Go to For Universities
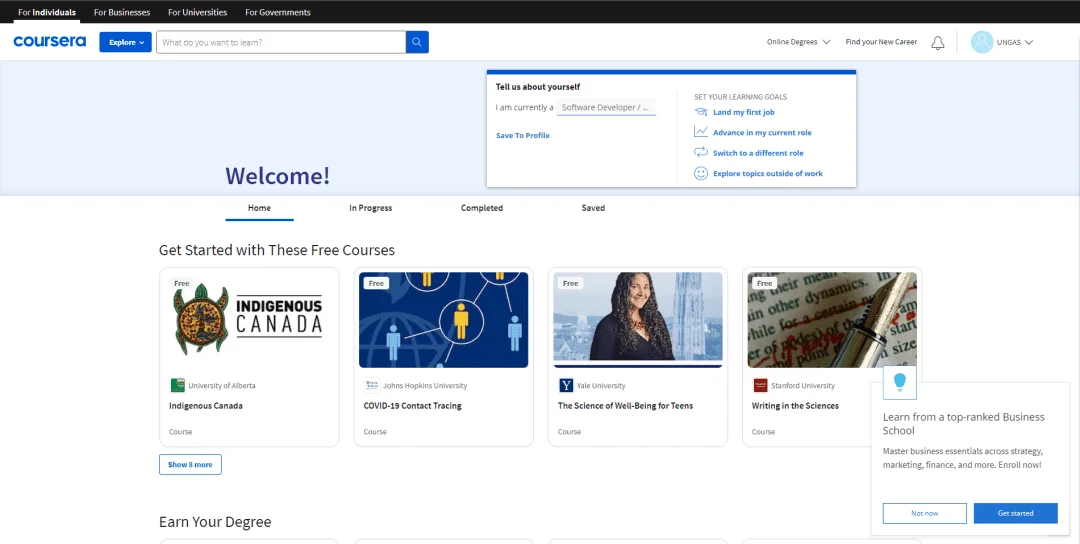 pyautogui.click(x=198, y=12)
